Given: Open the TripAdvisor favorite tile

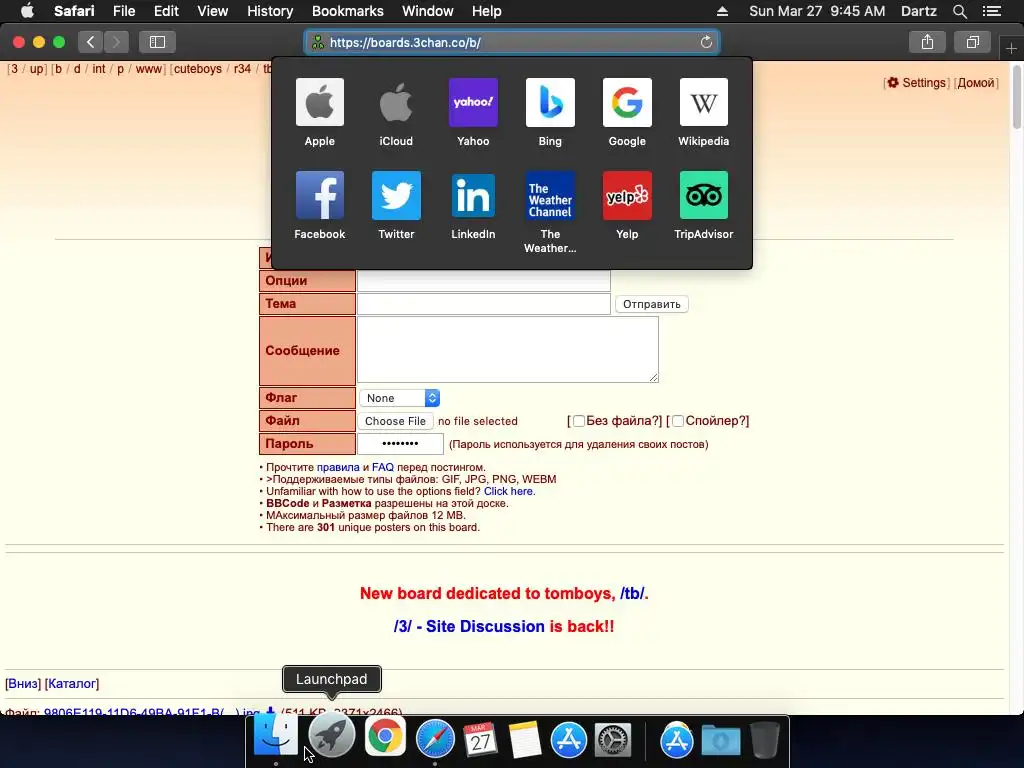Looking at the screenshot, I should tap(703, 195).
